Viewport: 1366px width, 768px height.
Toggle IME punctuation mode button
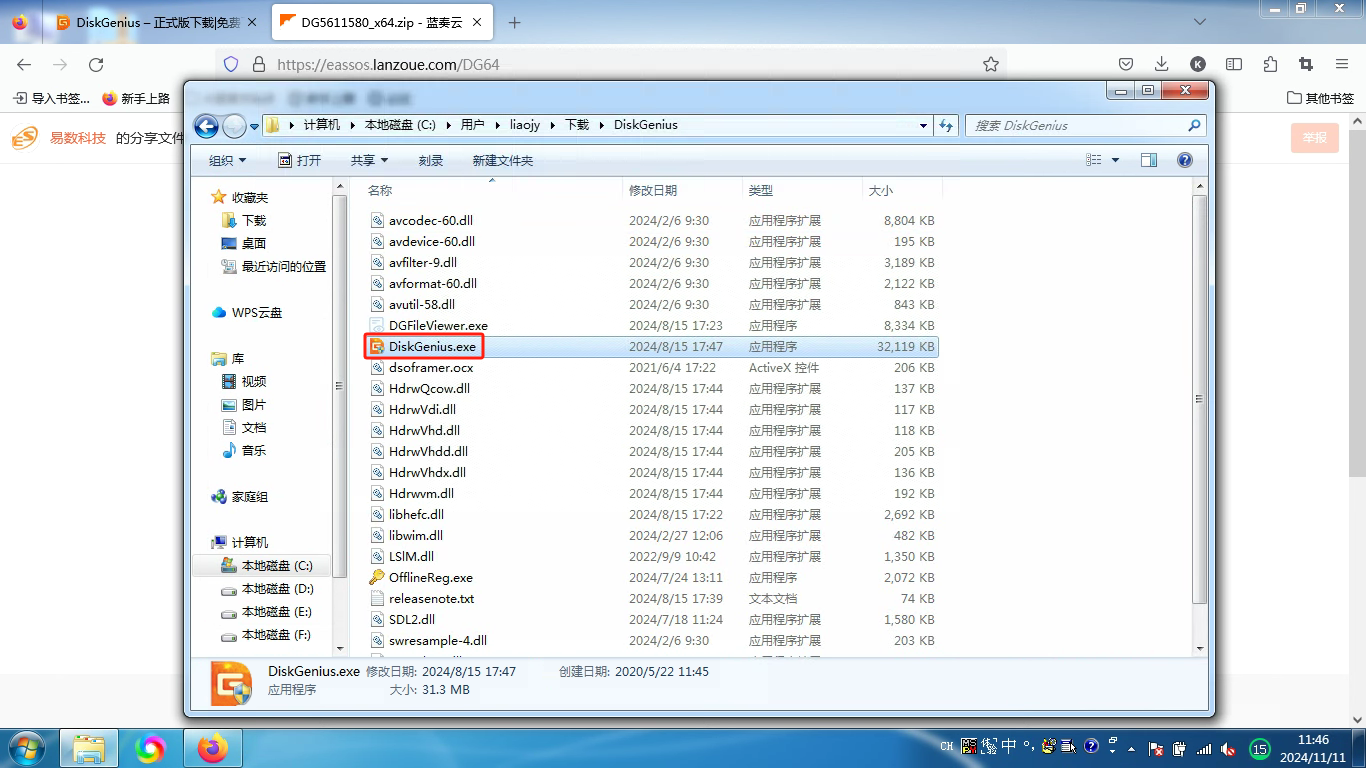click(x=1029, y=746)
